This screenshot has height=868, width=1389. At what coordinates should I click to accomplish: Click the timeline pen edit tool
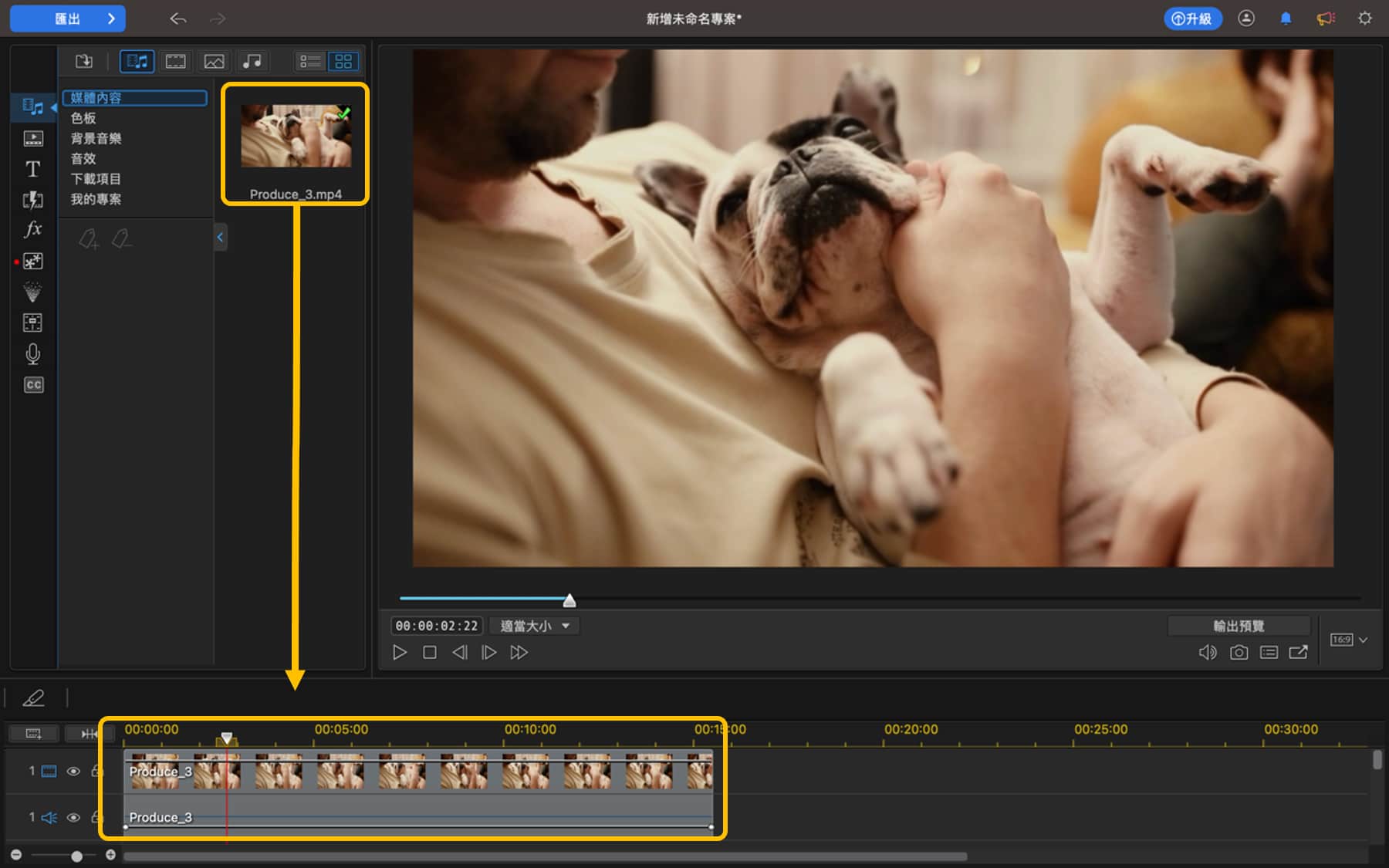[x=33, y=698]
